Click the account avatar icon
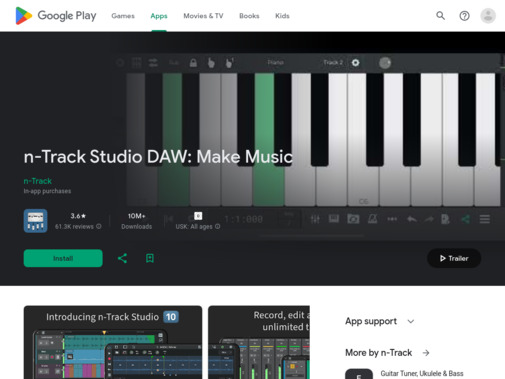Screen dimensions: 505x379 click(488, 16)
